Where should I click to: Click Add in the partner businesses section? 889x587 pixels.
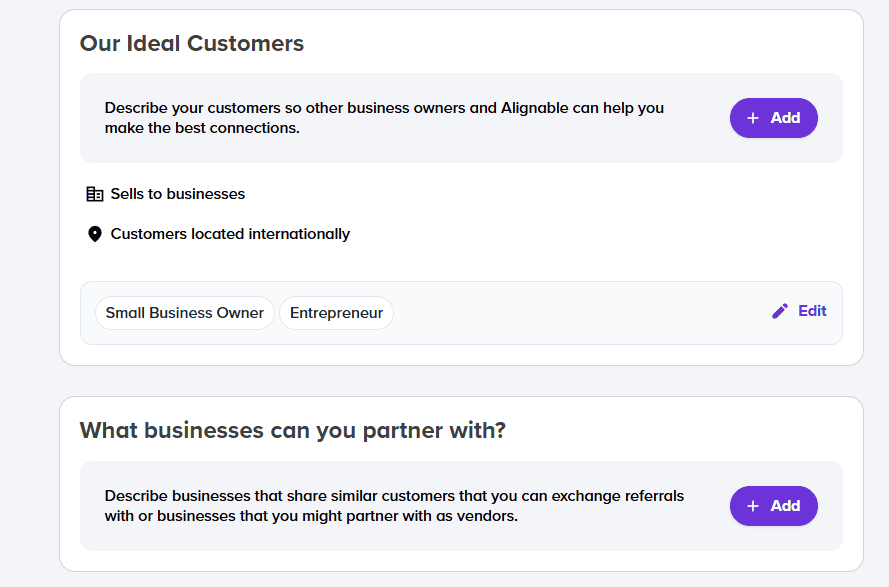pyautogui.click(x=773, y=506)
